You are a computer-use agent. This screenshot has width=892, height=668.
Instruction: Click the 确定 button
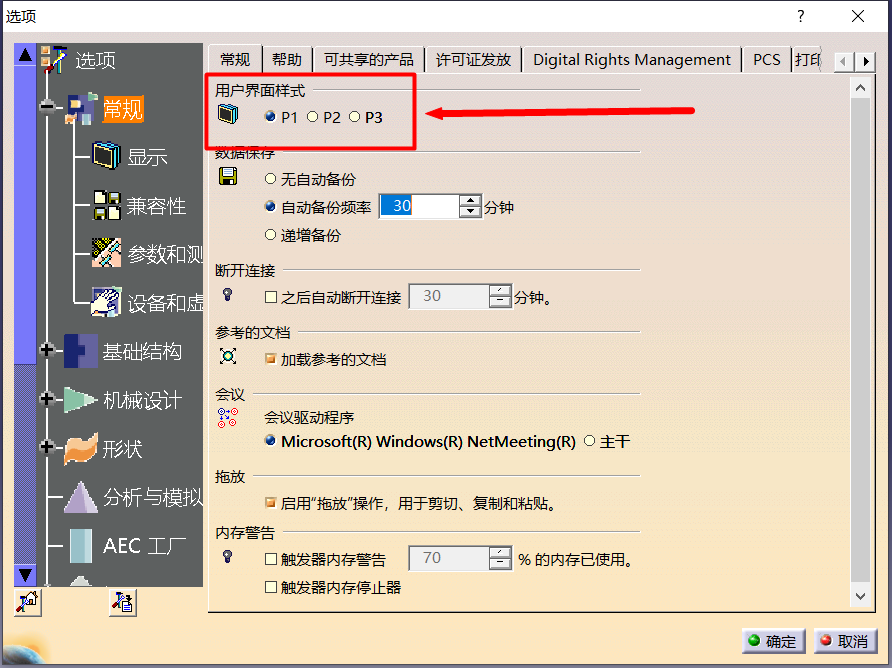(x=770, y=641)
